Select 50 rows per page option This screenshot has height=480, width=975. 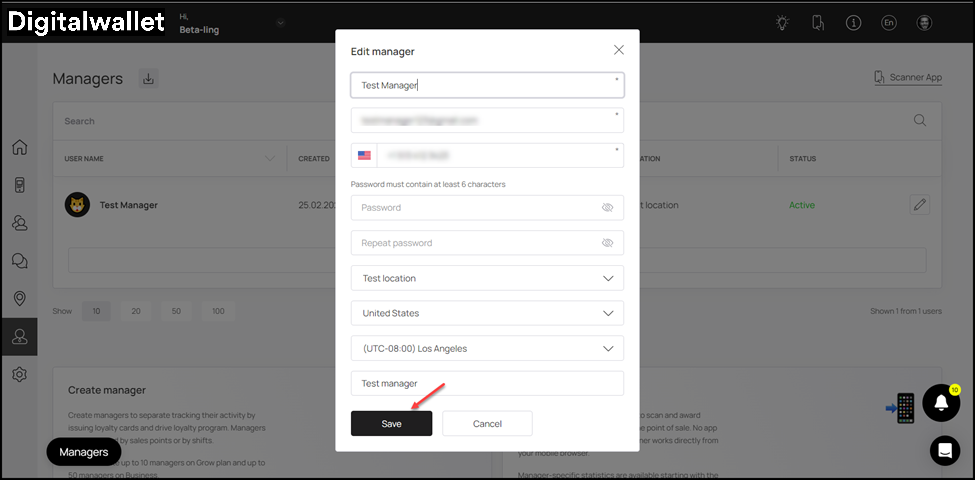[176, 311]
